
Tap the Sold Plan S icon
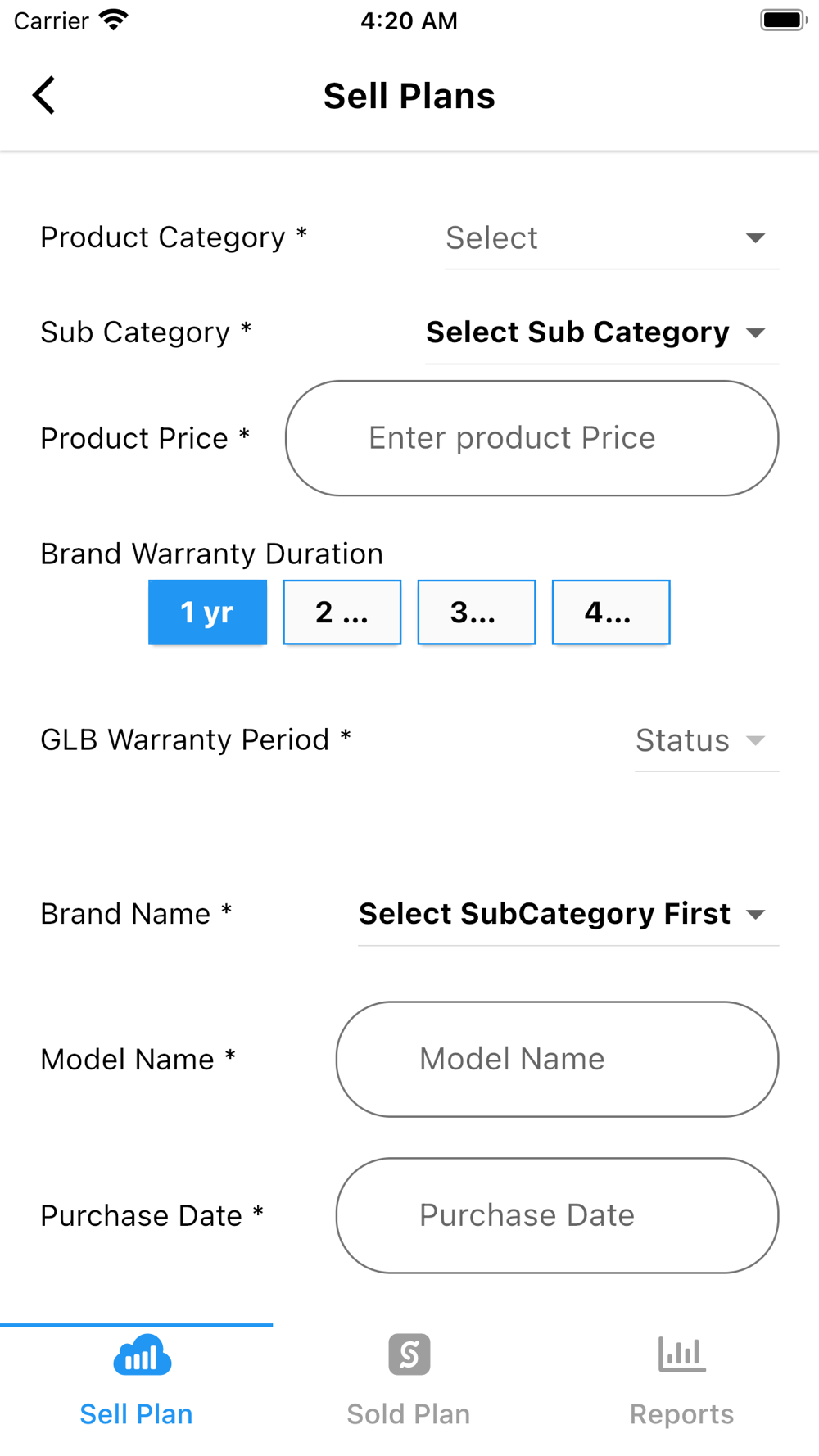(409, 1354)
